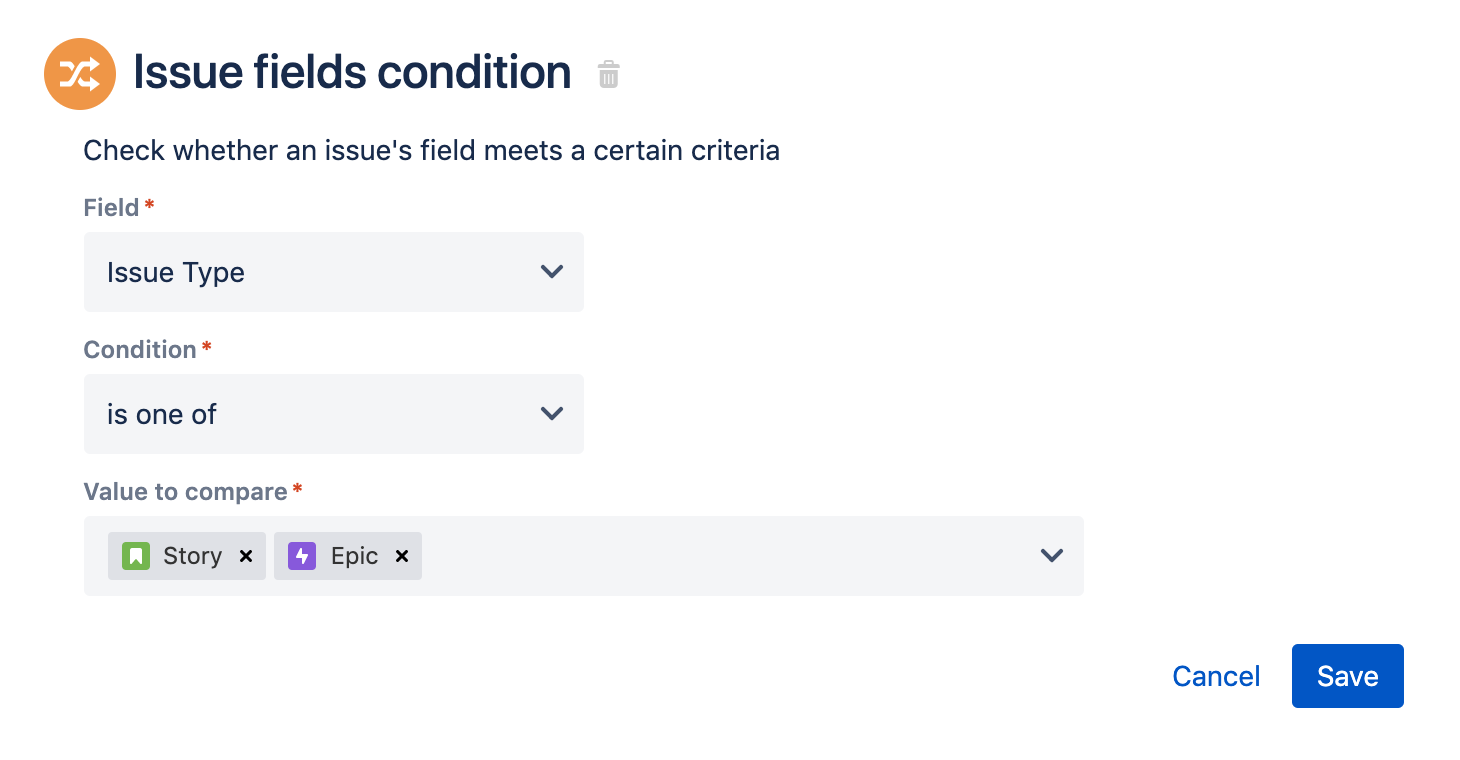Screen dimensions: 1460x760
Task: Expand the Field dropdown chevron arrow
Action: (x=552, y=272)
